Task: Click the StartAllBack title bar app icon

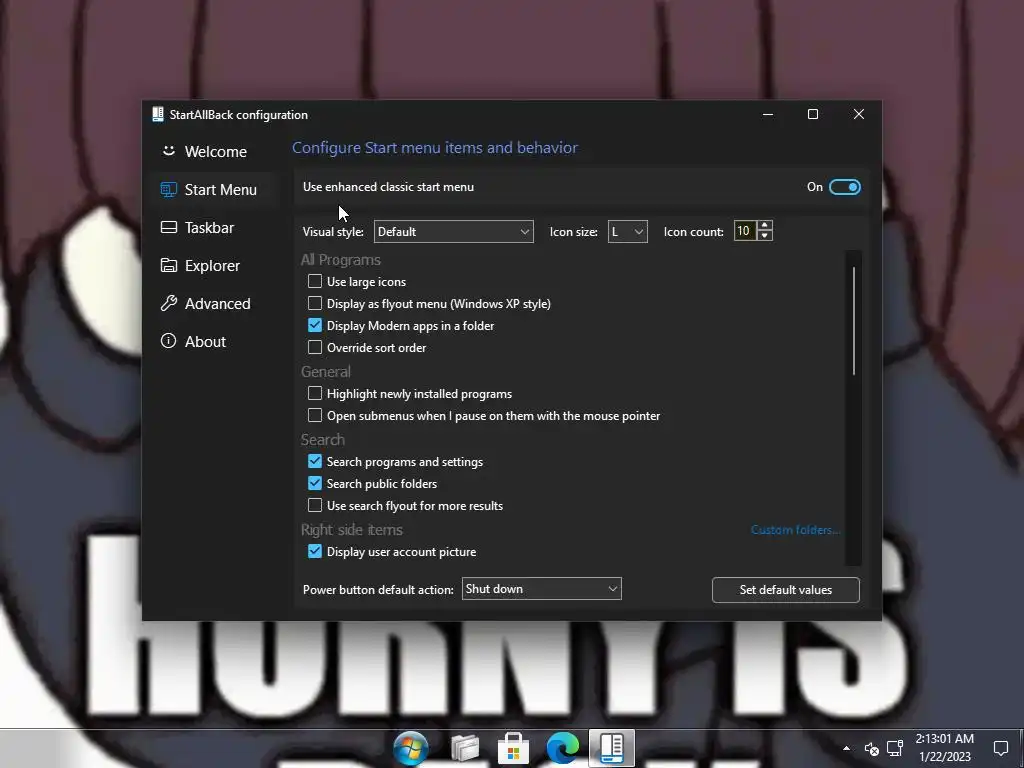Action: click(157, 114)
